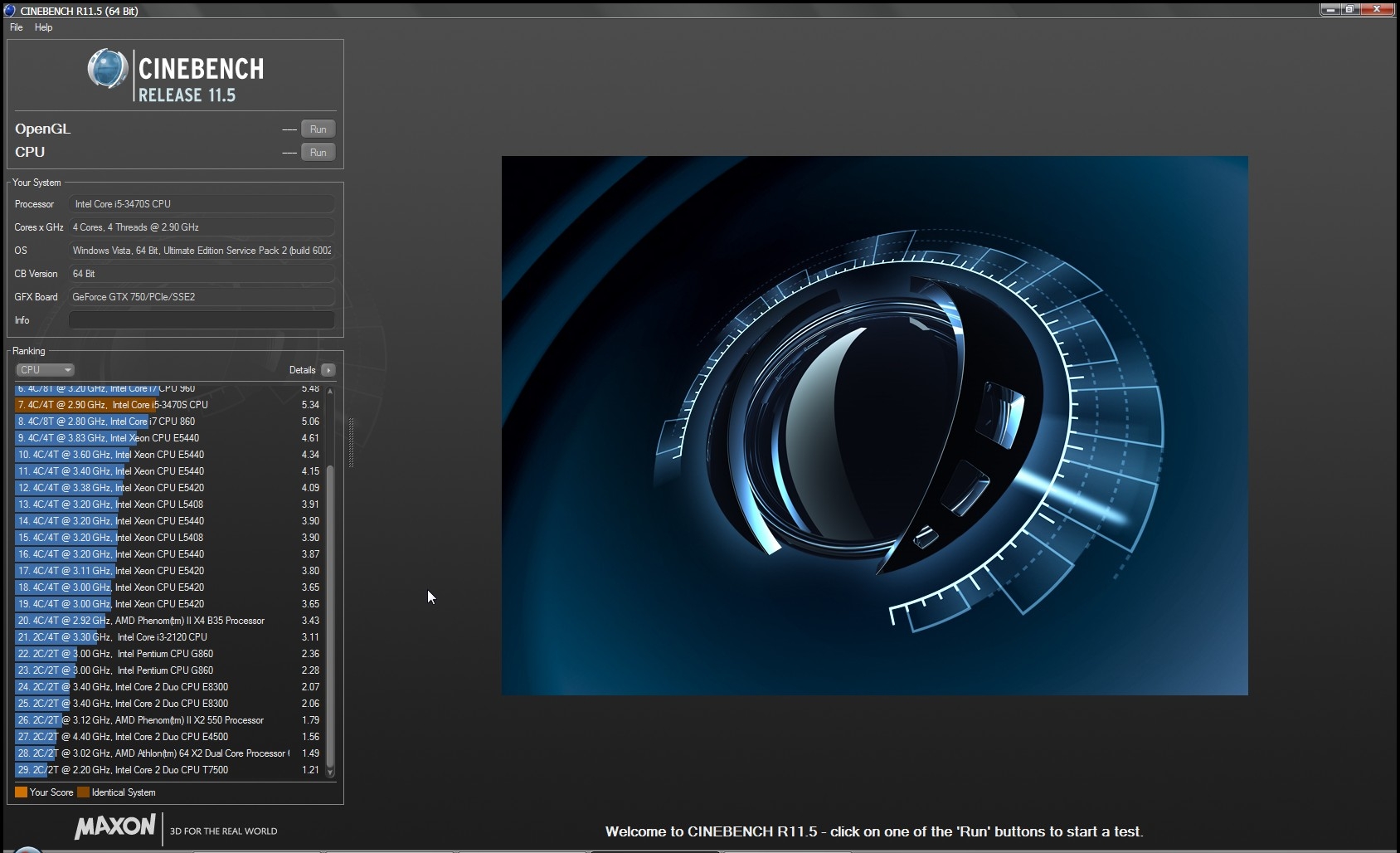Viewport: 1400px width, 853px height.
Task: Open the Help menu
Action: coord(44,27)
